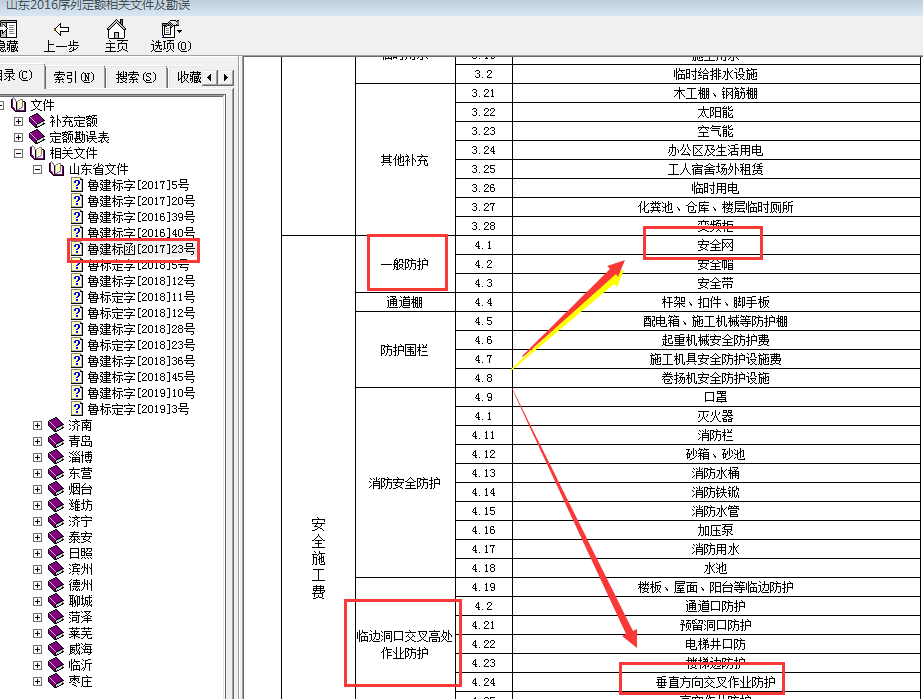Image resolution: width=923 pixels, height=699 pixels.
Task: Open topic icon for 鲁建标函[2017]23号
Action: pos(77,249)
